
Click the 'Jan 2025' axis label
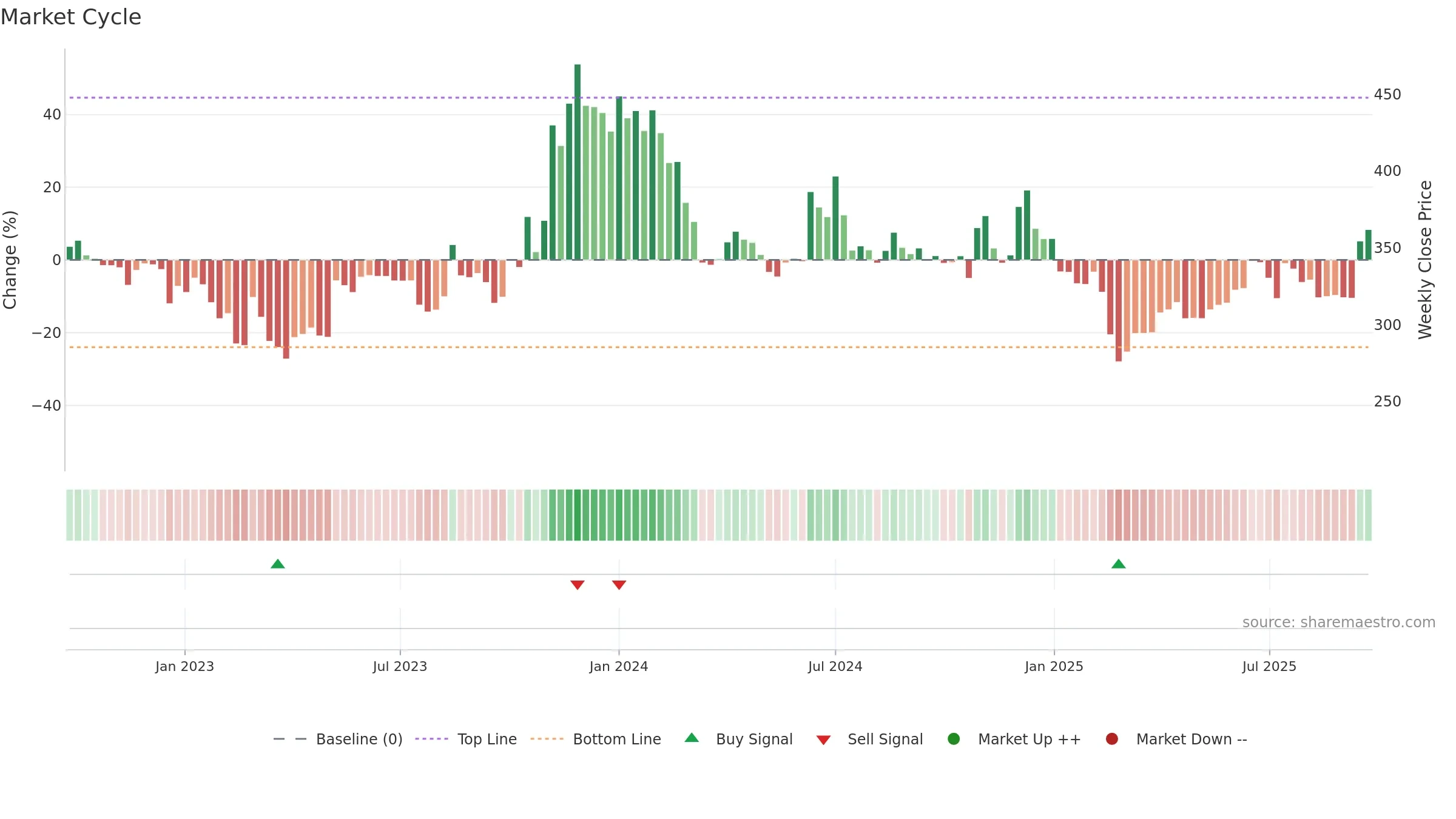(1054, 666)
